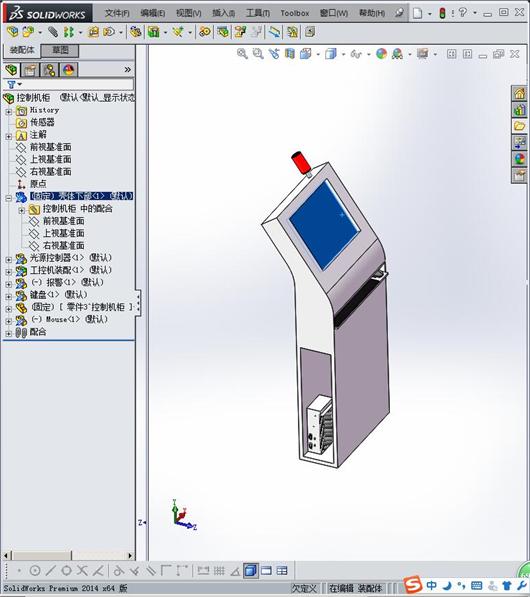Expand the History tree node
The image size is (530, 597).
(x=8, y=112)
